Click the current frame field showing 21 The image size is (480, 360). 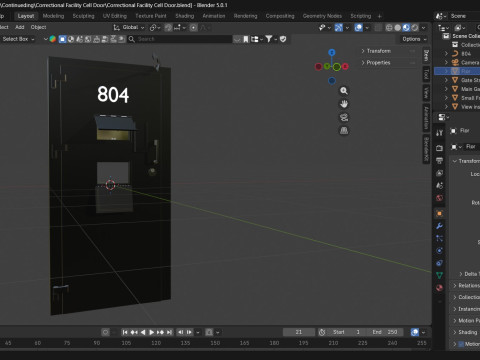pos(299,332)
